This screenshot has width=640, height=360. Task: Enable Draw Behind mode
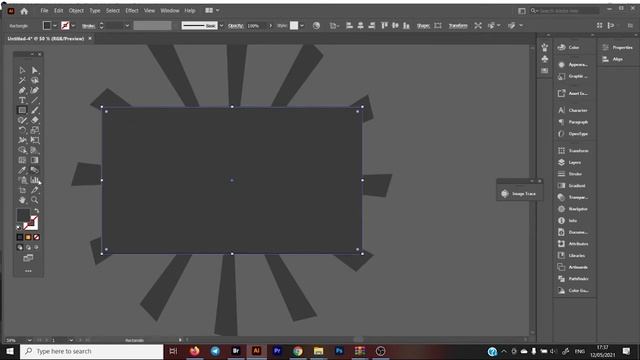[x=28, y=247]
